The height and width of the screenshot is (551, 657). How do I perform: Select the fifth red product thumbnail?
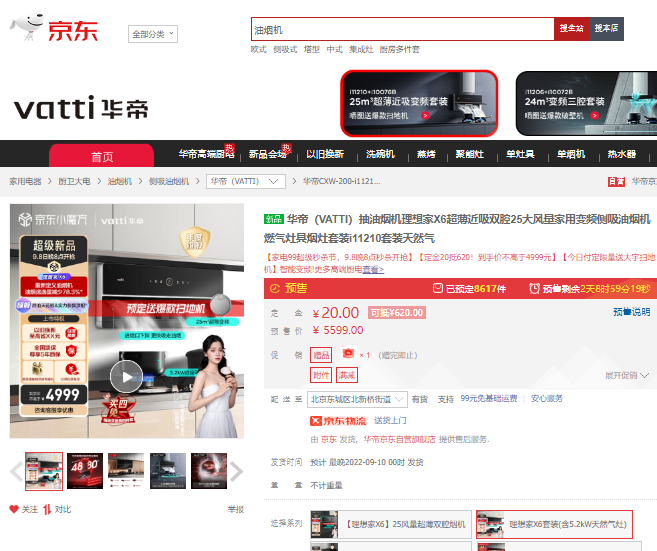coord(209,471)
